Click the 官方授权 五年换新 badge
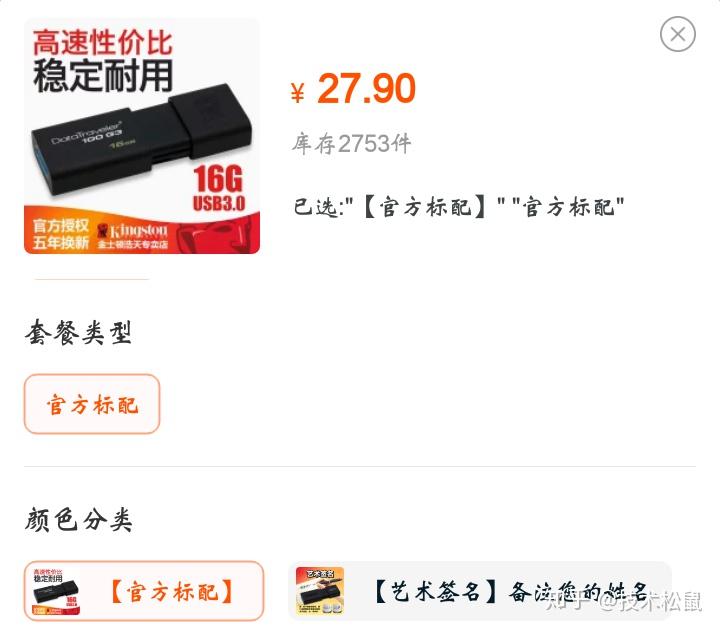This screenshot has height=631, width=720. (61, 234)
